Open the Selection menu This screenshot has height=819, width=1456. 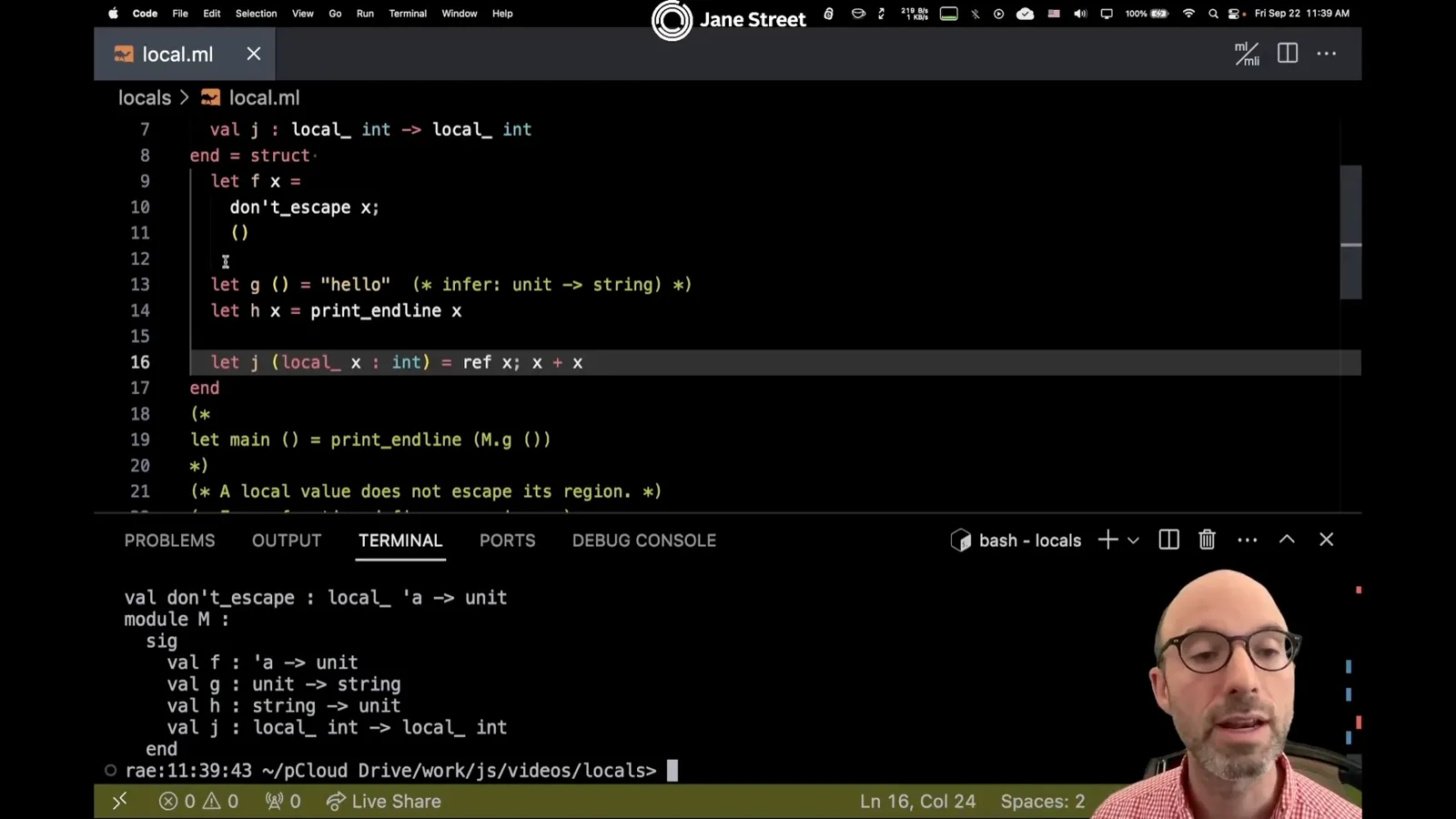coord(256,14)
